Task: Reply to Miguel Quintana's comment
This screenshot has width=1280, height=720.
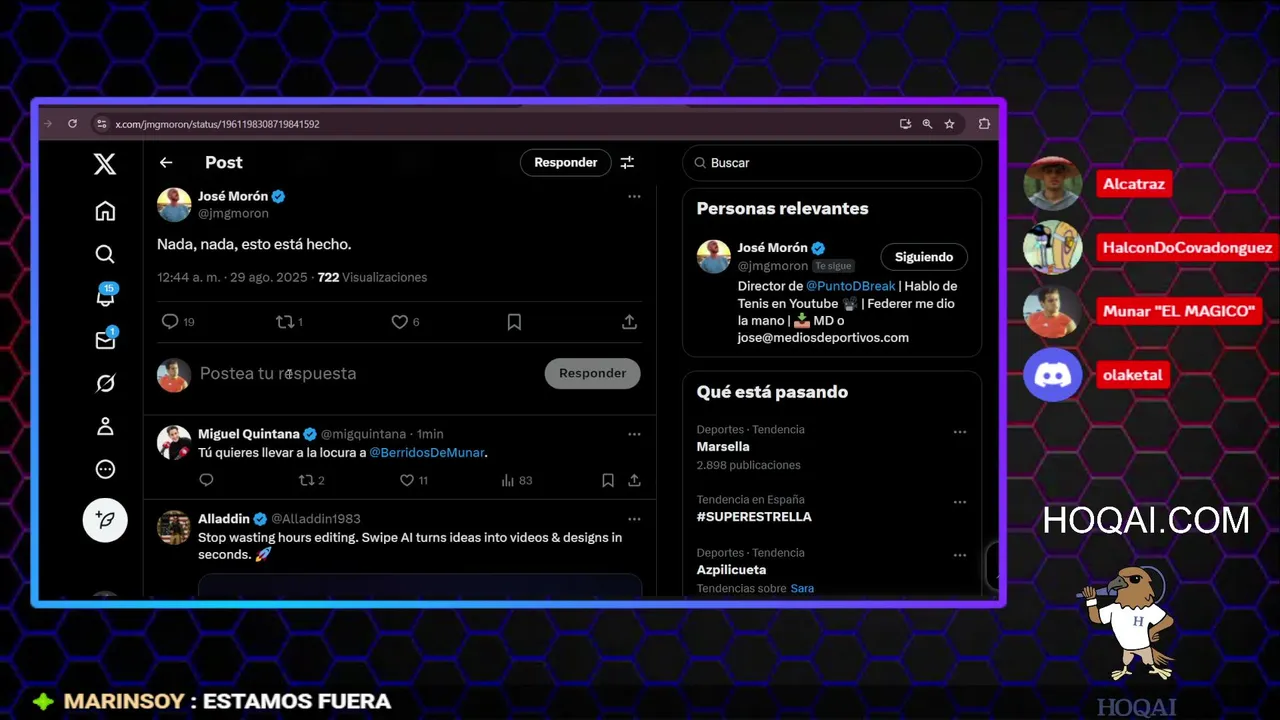Action: tap(206, 480)
